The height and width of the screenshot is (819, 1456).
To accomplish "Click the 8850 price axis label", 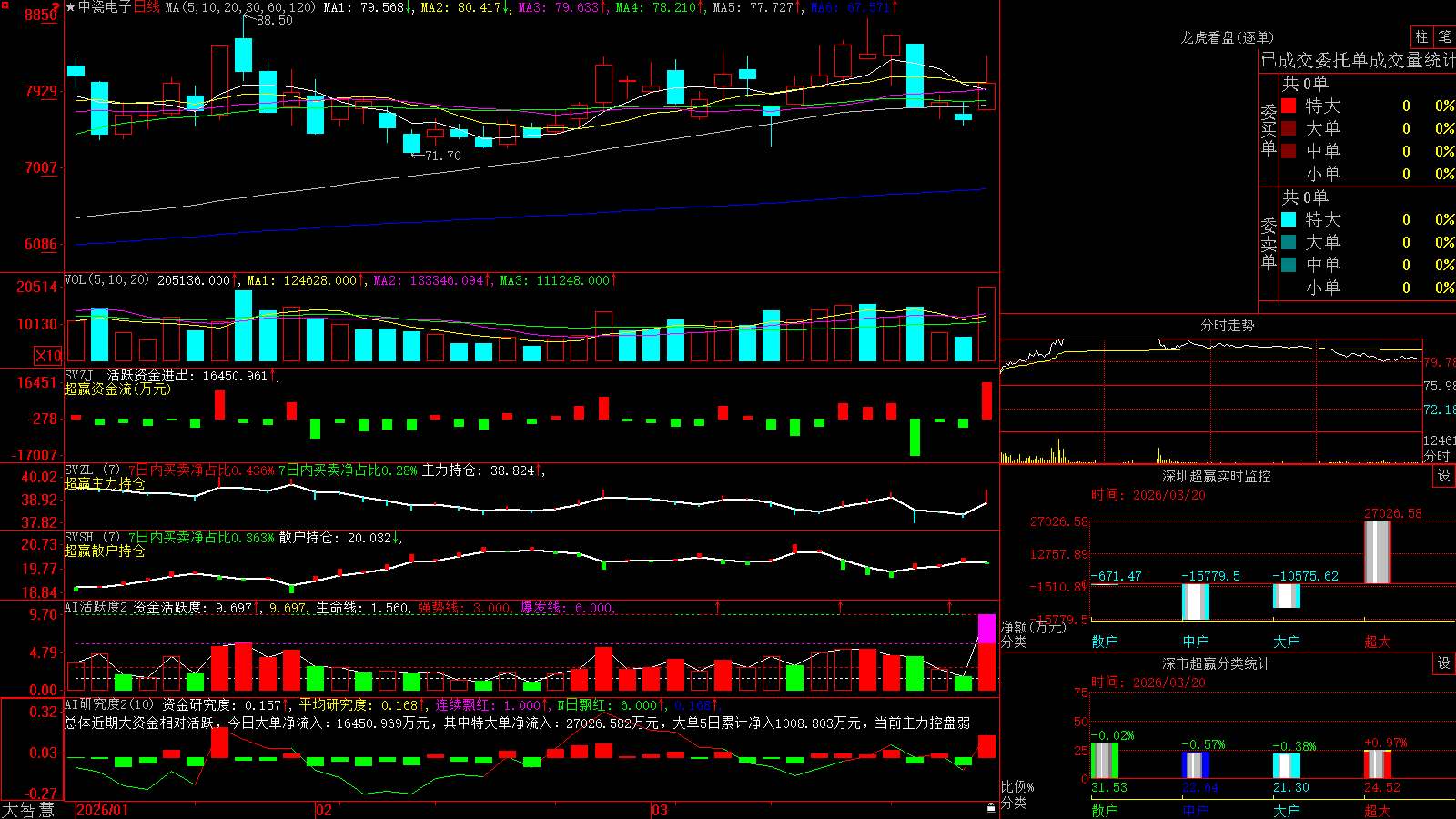I will (x=40, y=15).
